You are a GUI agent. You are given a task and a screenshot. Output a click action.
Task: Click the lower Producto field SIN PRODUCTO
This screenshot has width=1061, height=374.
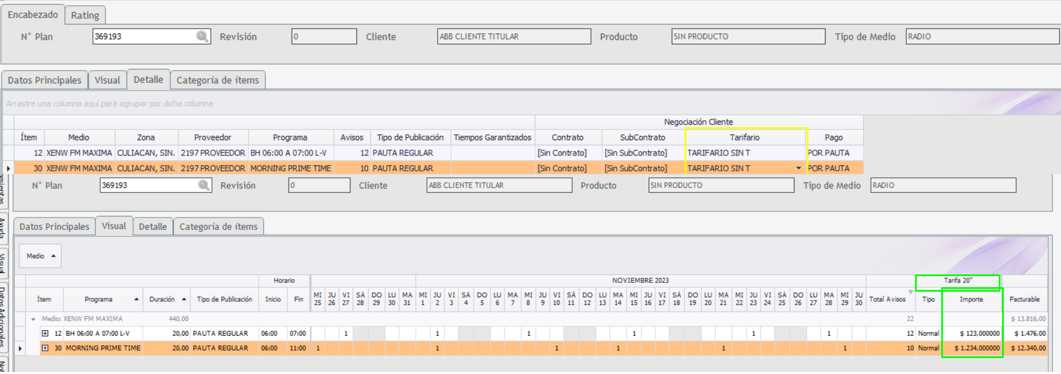pos(720,185)
